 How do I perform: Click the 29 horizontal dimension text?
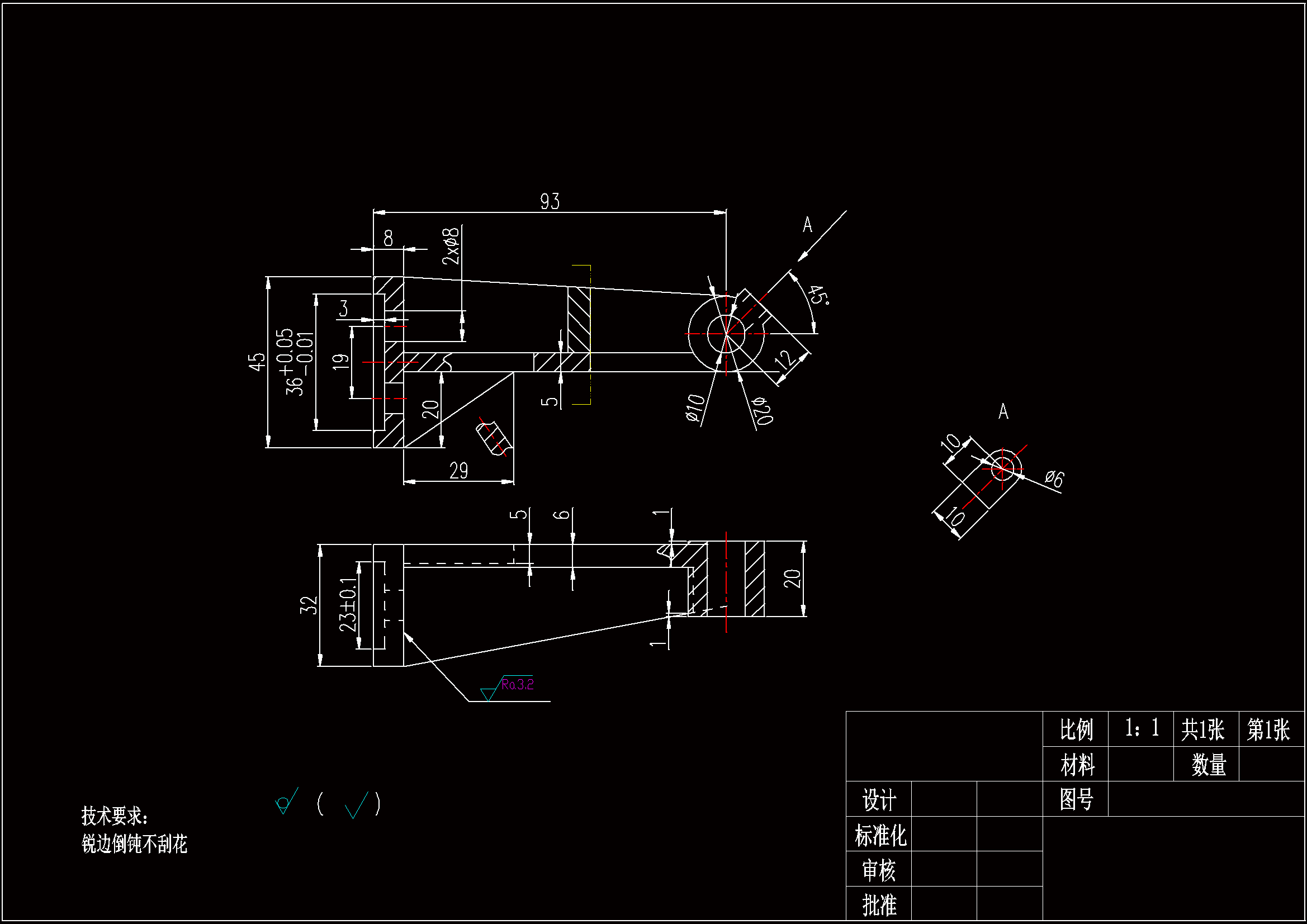click(458, 471)
